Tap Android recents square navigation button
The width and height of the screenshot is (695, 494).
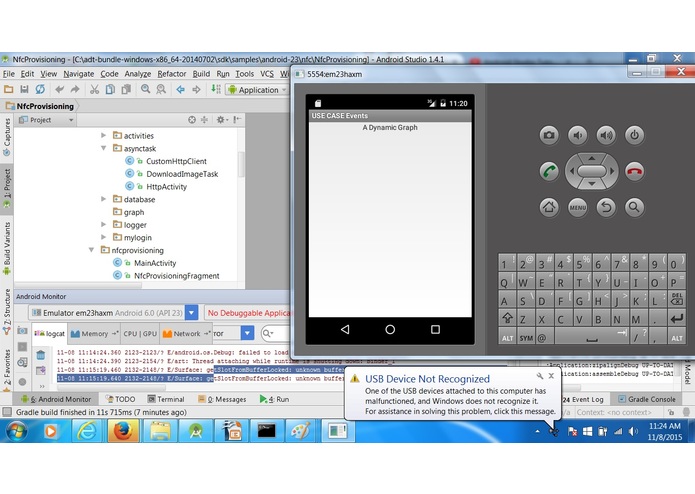tap(435, 329)
